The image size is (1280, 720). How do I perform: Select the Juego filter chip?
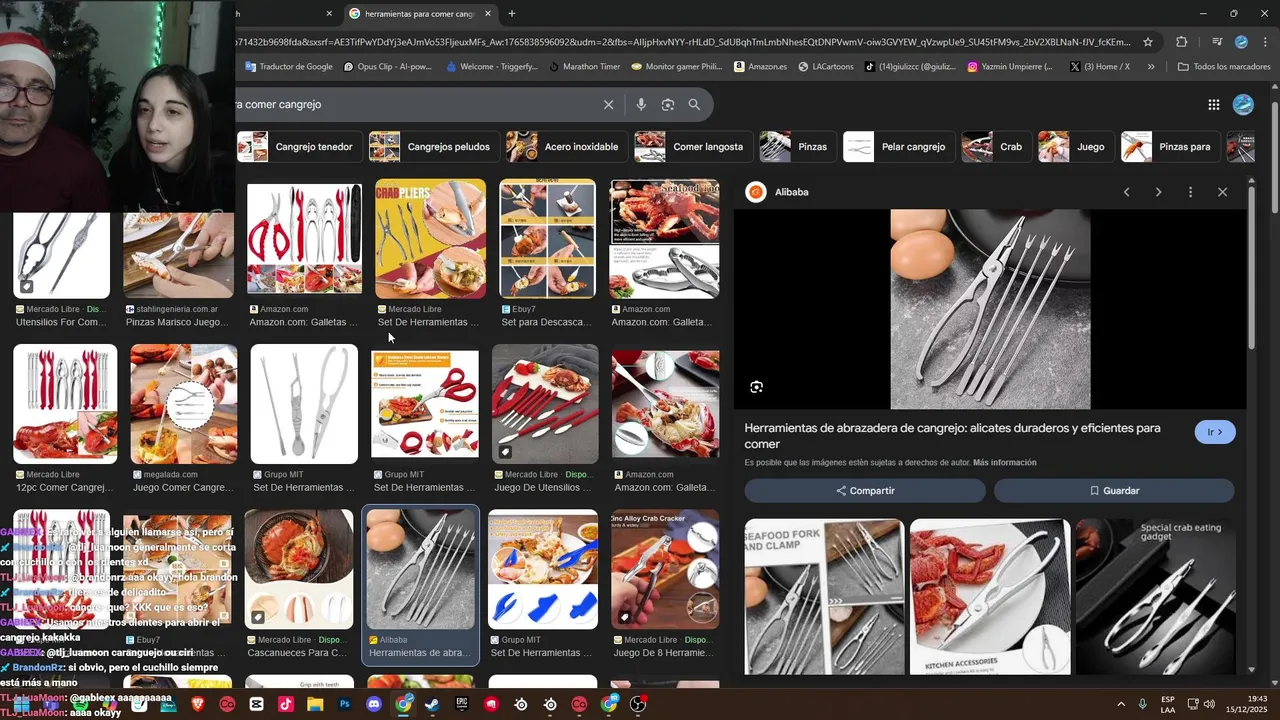[x=1076, y=147]
